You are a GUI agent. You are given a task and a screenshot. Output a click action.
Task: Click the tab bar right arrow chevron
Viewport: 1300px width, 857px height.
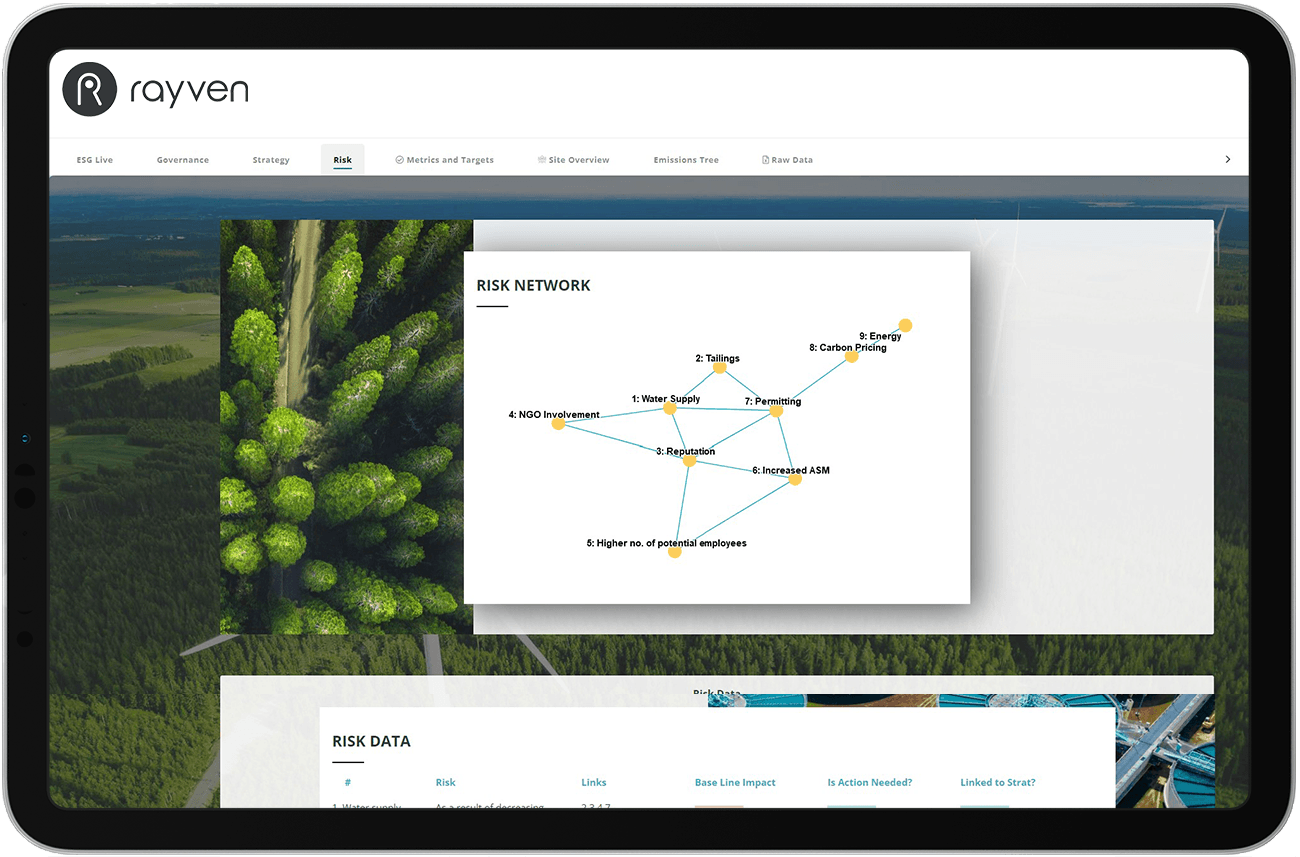[x=1228, y=159]
